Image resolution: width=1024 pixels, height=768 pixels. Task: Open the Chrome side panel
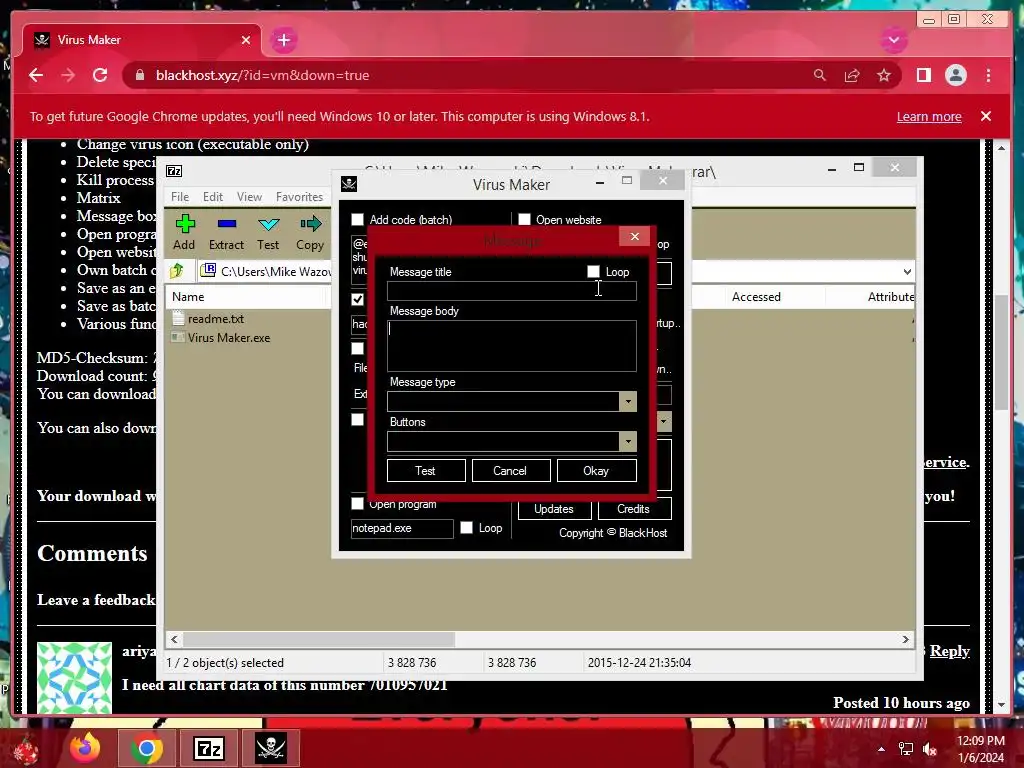click(x=923, y=75)
